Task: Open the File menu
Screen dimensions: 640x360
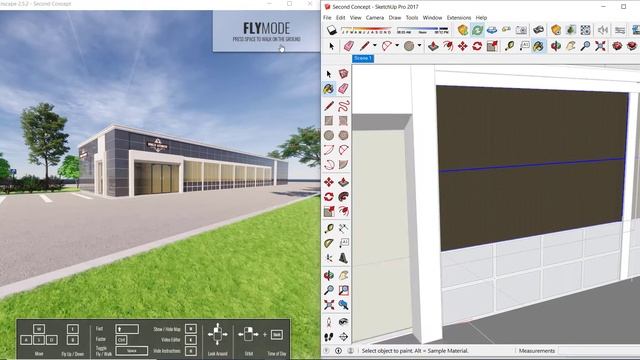Action: 327,18
